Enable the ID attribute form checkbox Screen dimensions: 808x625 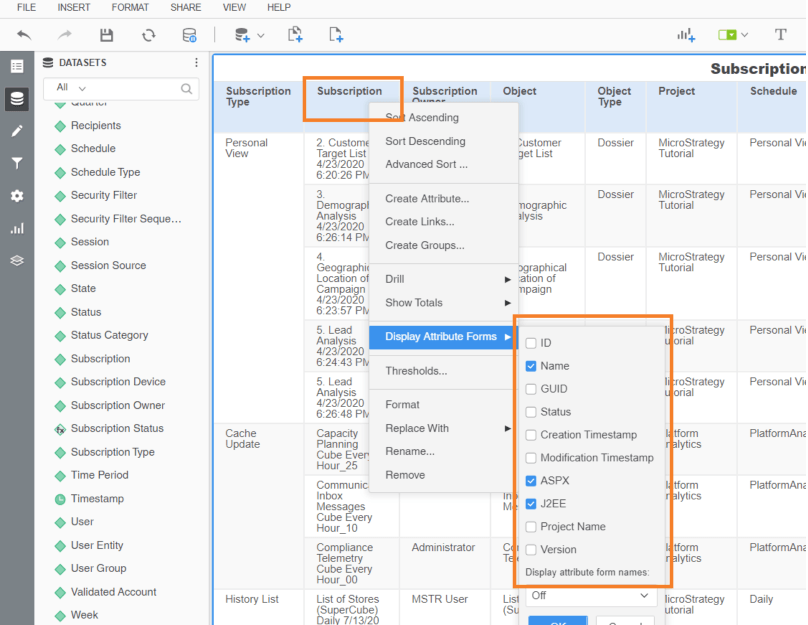[531, 343]
